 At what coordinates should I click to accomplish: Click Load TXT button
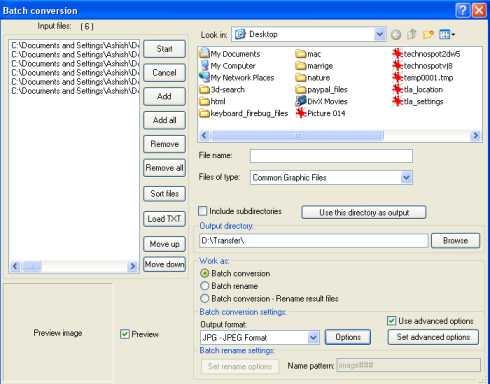click(164, 219)
